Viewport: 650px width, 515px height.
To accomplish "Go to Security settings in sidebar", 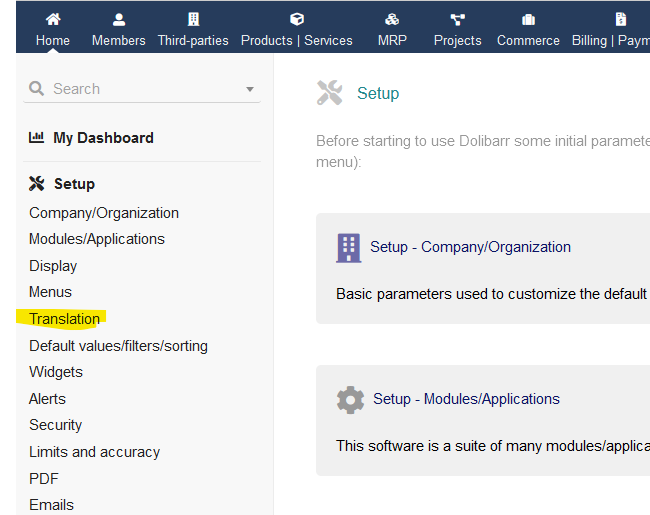I will (x=56, y=425).
